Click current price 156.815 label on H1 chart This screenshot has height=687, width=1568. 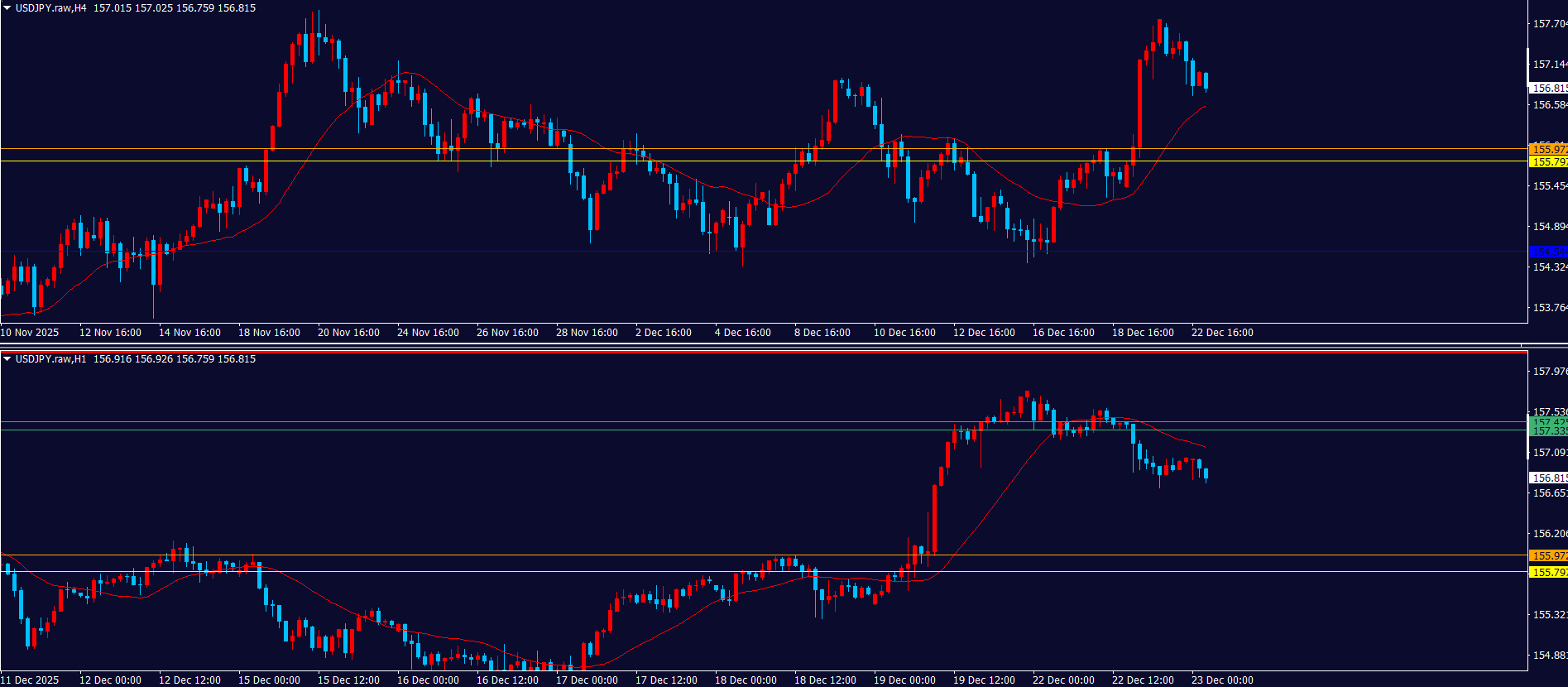pyautogui.click(x=1547, y=478)
